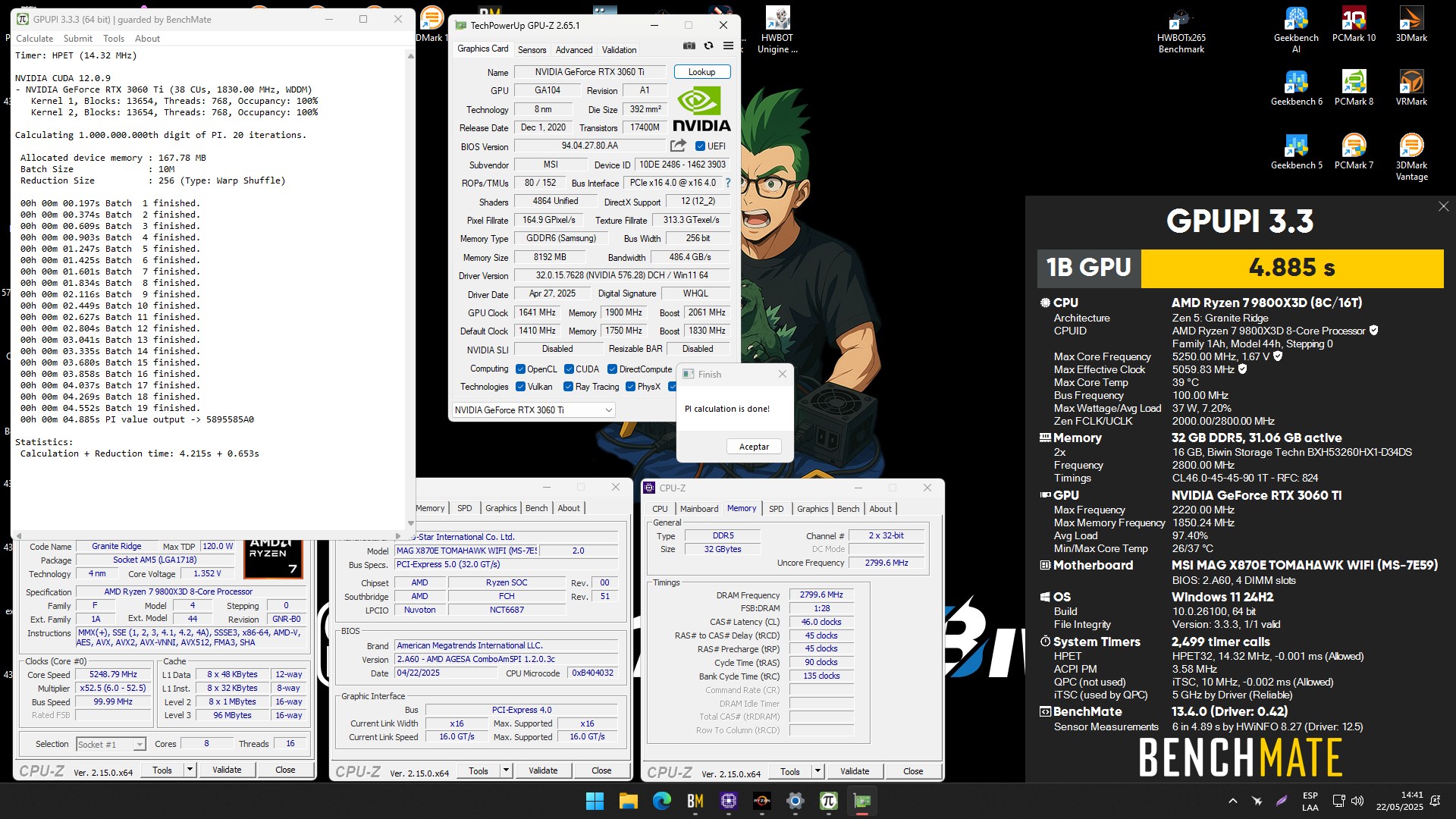Open HWBOT Unigine desktop shortcut

point(777,30)
